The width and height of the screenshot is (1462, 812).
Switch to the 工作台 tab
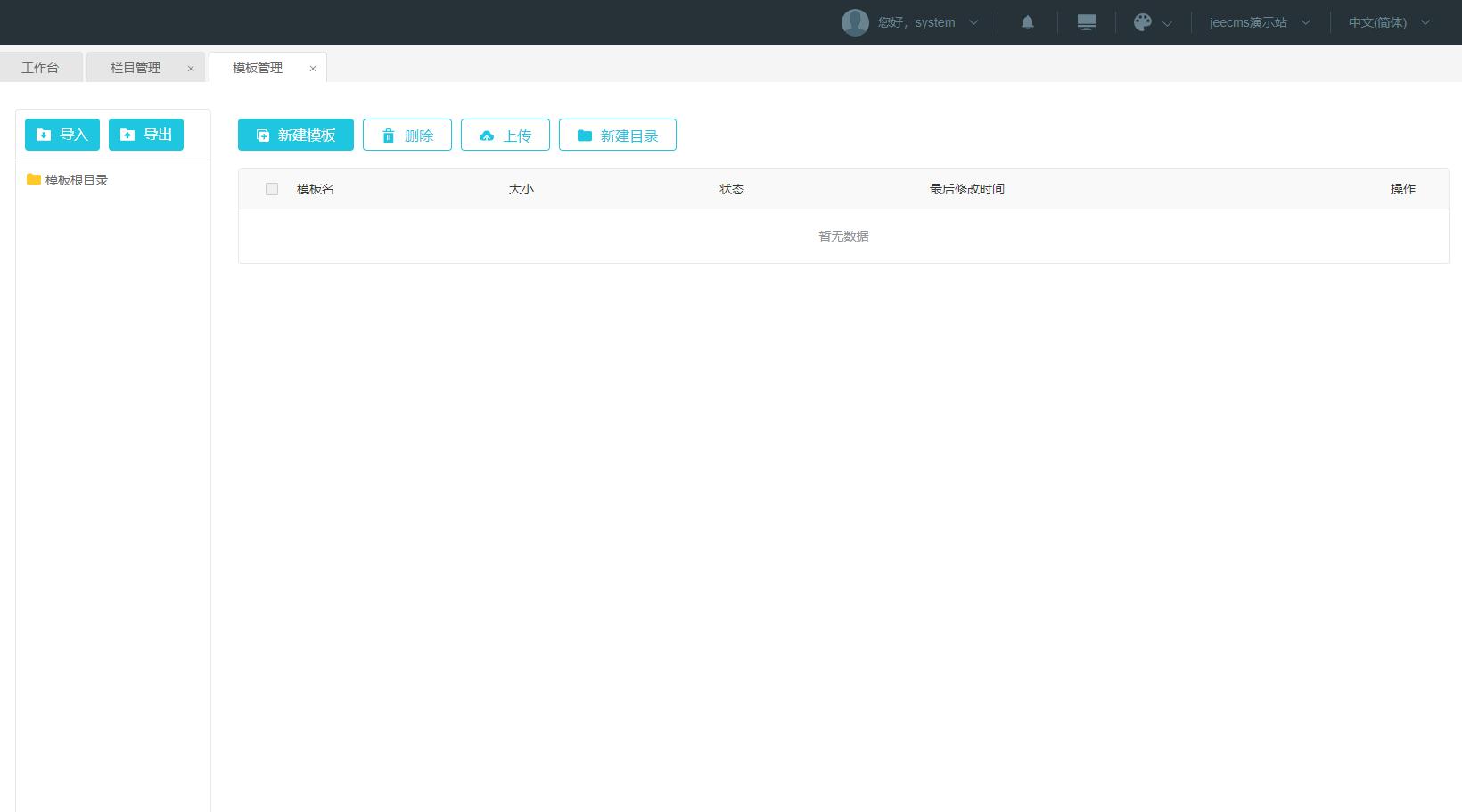pyautogui.click(x=40, y=68)
